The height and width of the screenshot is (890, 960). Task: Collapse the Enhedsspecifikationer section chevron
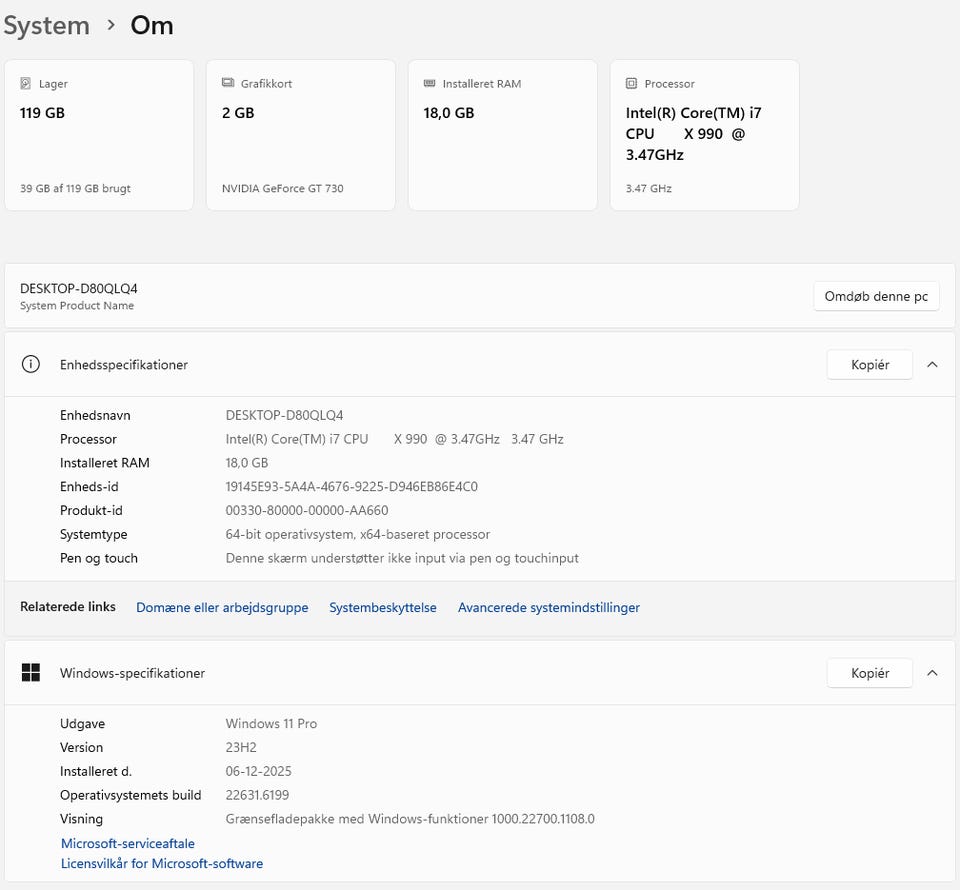tap(932, 365)
